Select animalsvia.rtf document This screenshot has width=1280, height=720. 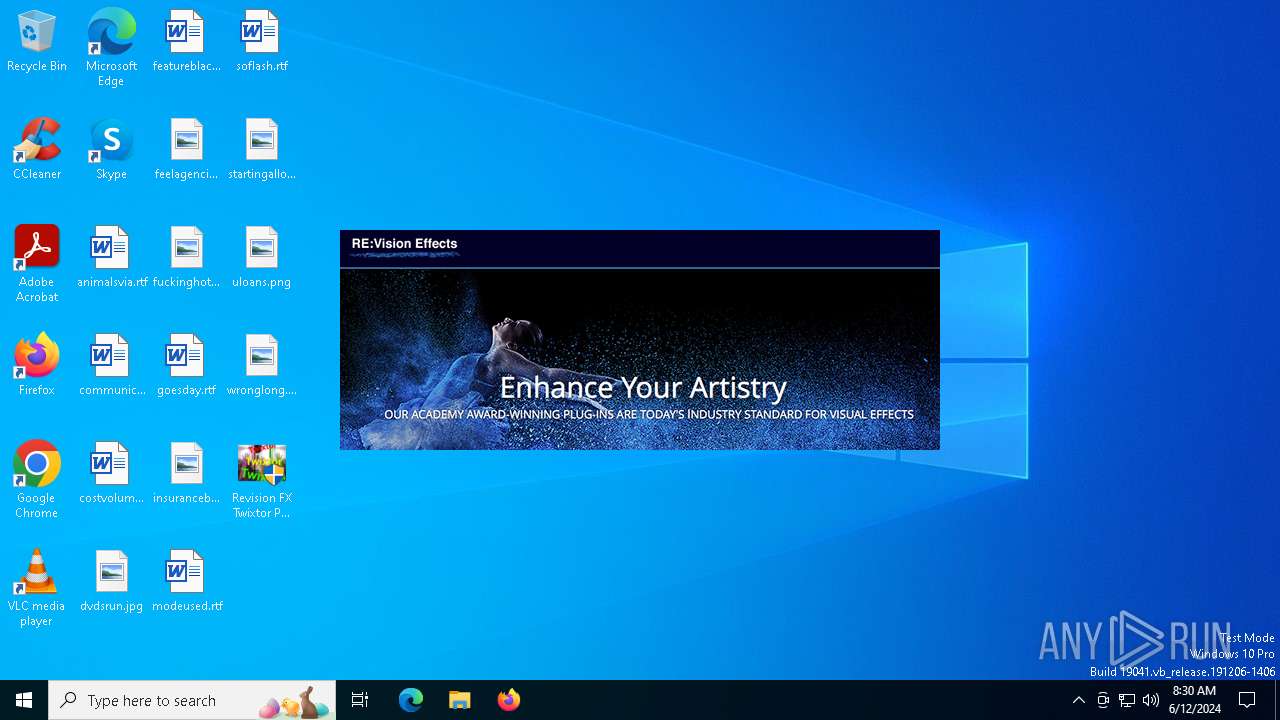click(111, 257)
